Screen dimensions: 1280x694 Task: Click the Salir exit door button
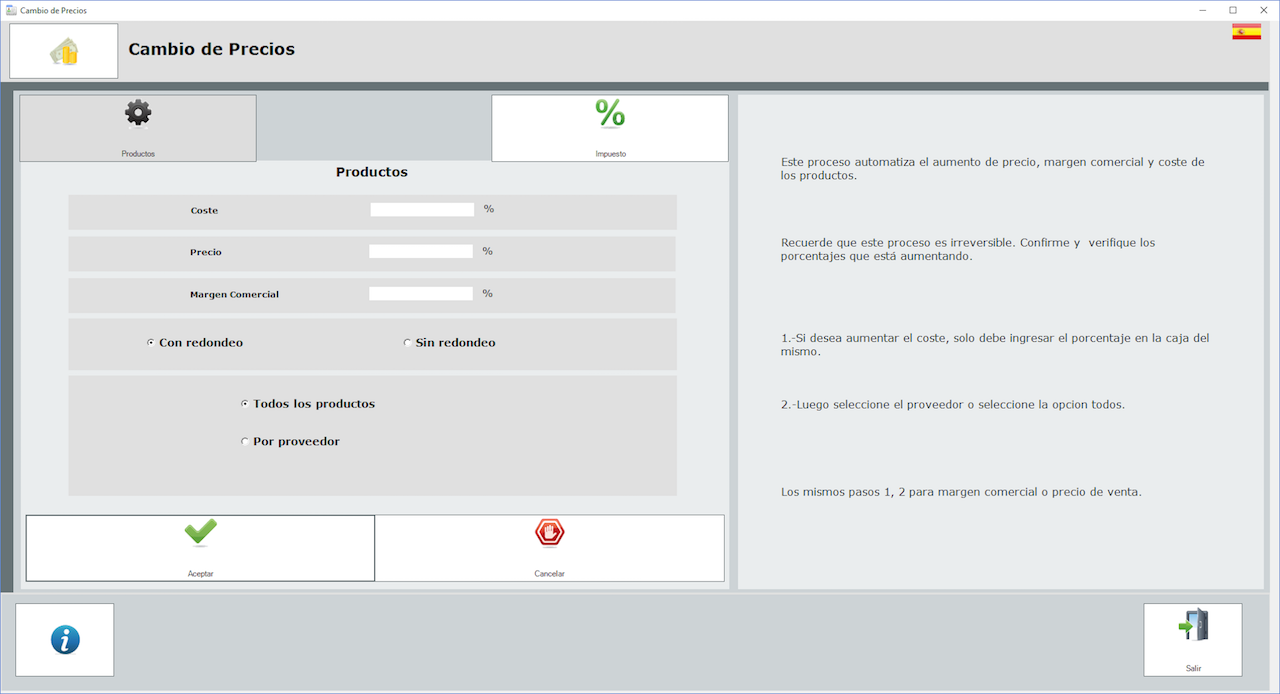(x=1193, y=640)
